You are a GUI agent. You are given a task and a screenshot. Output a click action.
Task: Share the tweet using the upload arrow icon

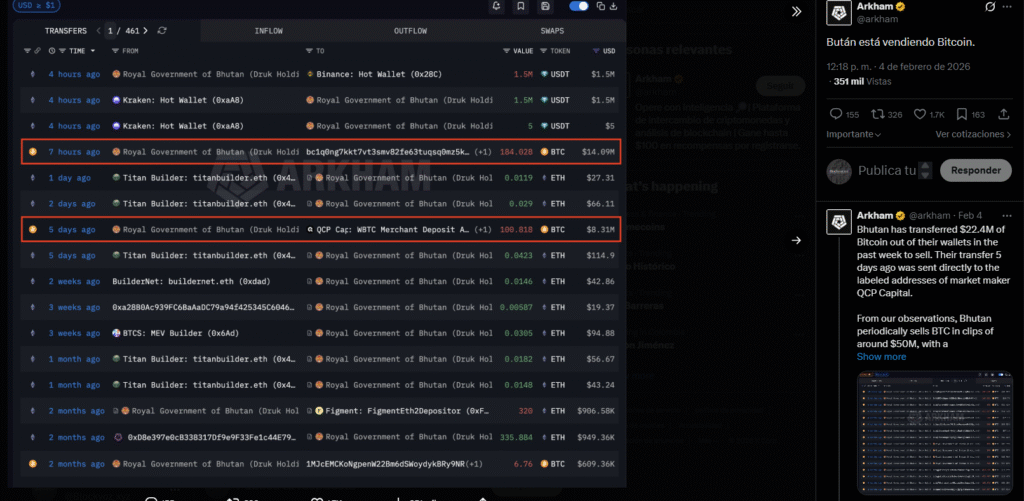coord(1004,115)
